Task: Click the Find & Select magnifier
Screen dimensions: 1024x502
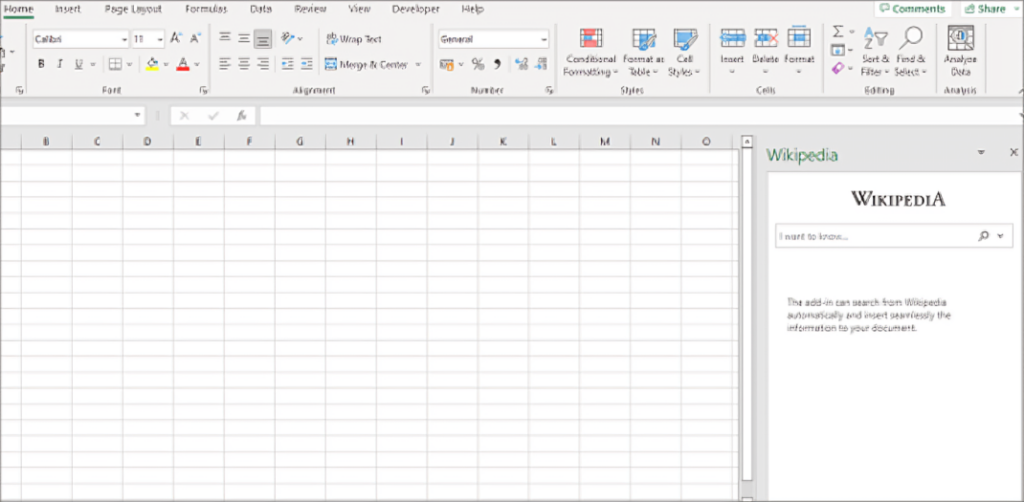Action: [x=910, y=39]
